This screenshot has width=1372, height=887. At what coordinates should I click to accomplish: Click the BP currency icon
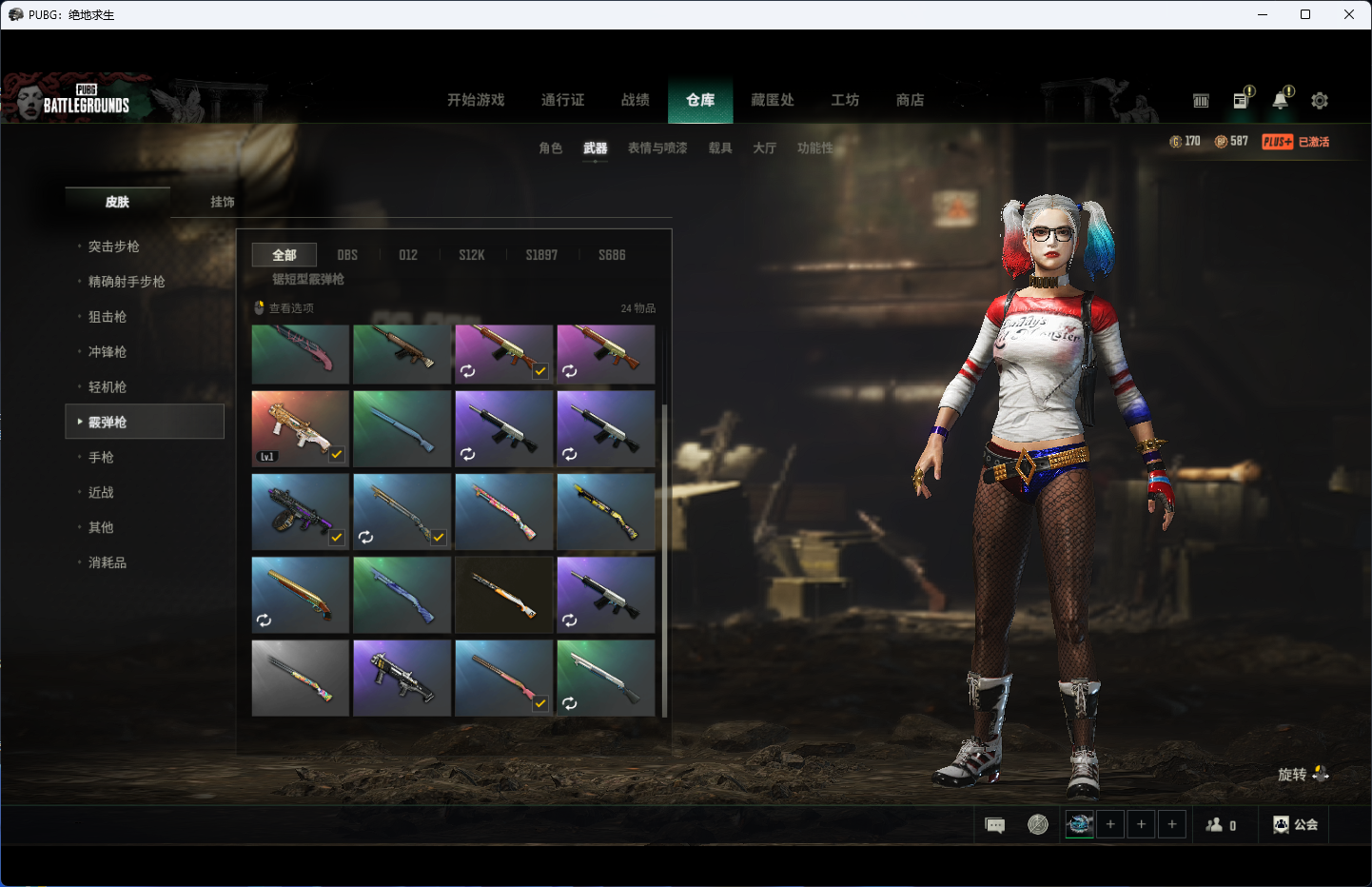1221,142
